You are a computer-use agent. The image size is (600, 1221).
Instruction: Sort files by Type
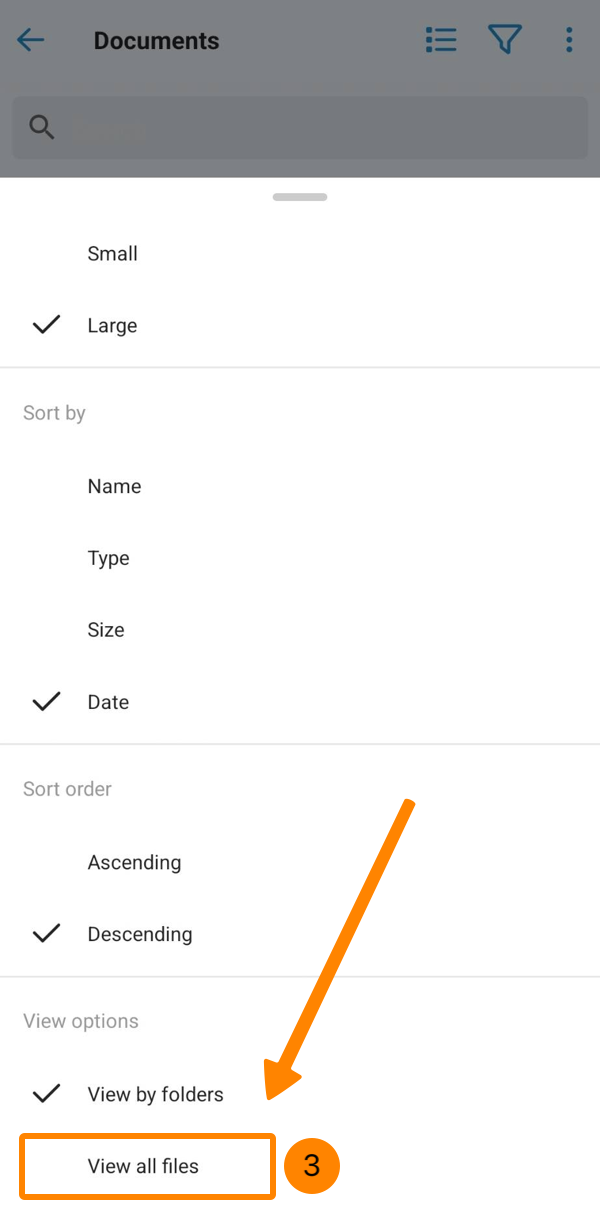(x=109, y=558)
